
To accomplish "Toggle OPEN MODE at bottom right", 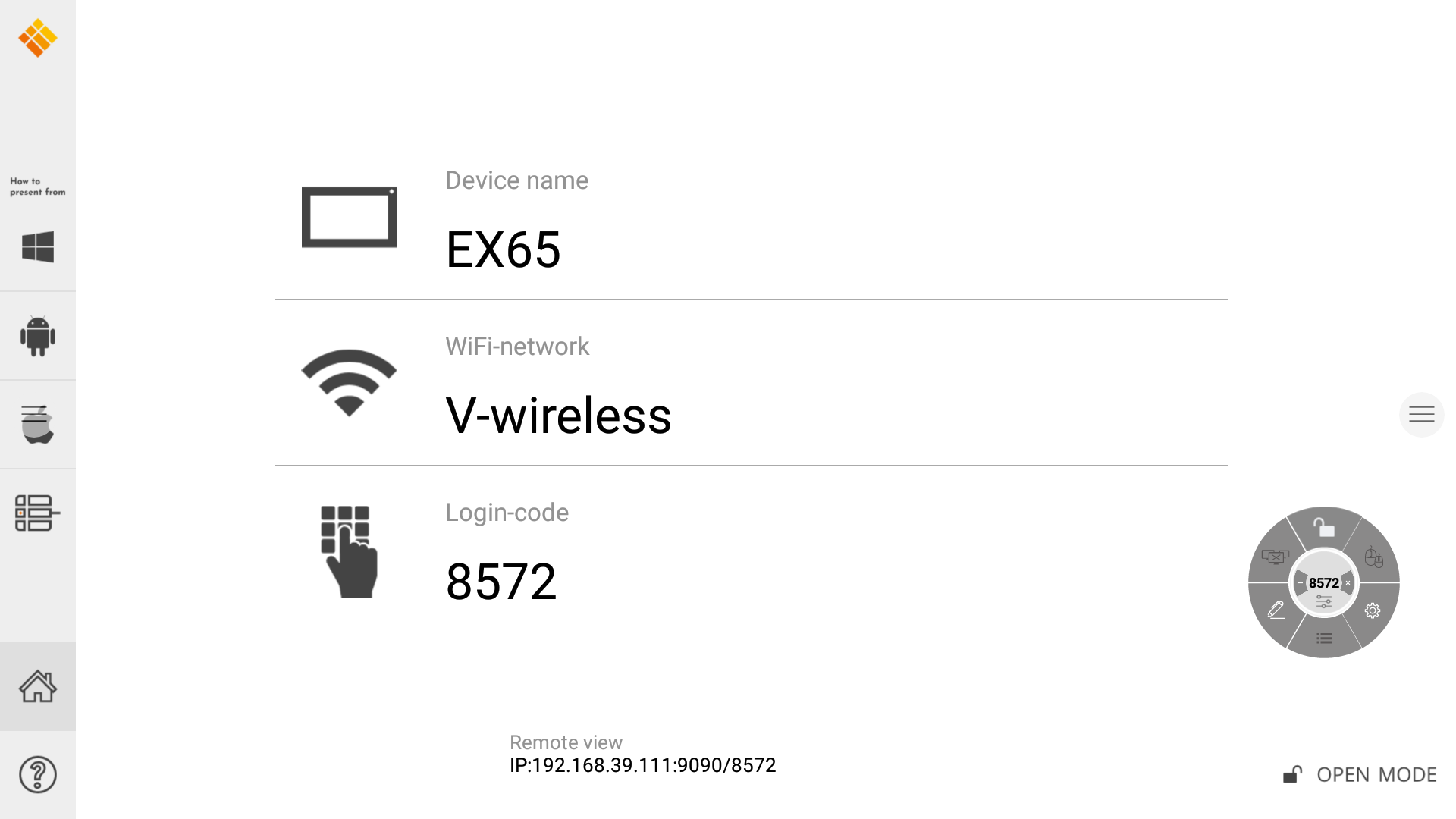I will point(1360,775).
